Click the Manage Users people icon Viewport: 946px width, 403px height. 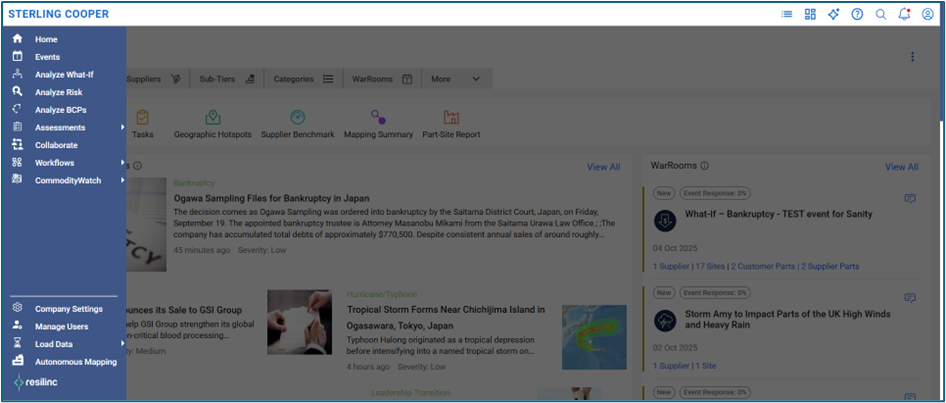[x=17, y=326]
